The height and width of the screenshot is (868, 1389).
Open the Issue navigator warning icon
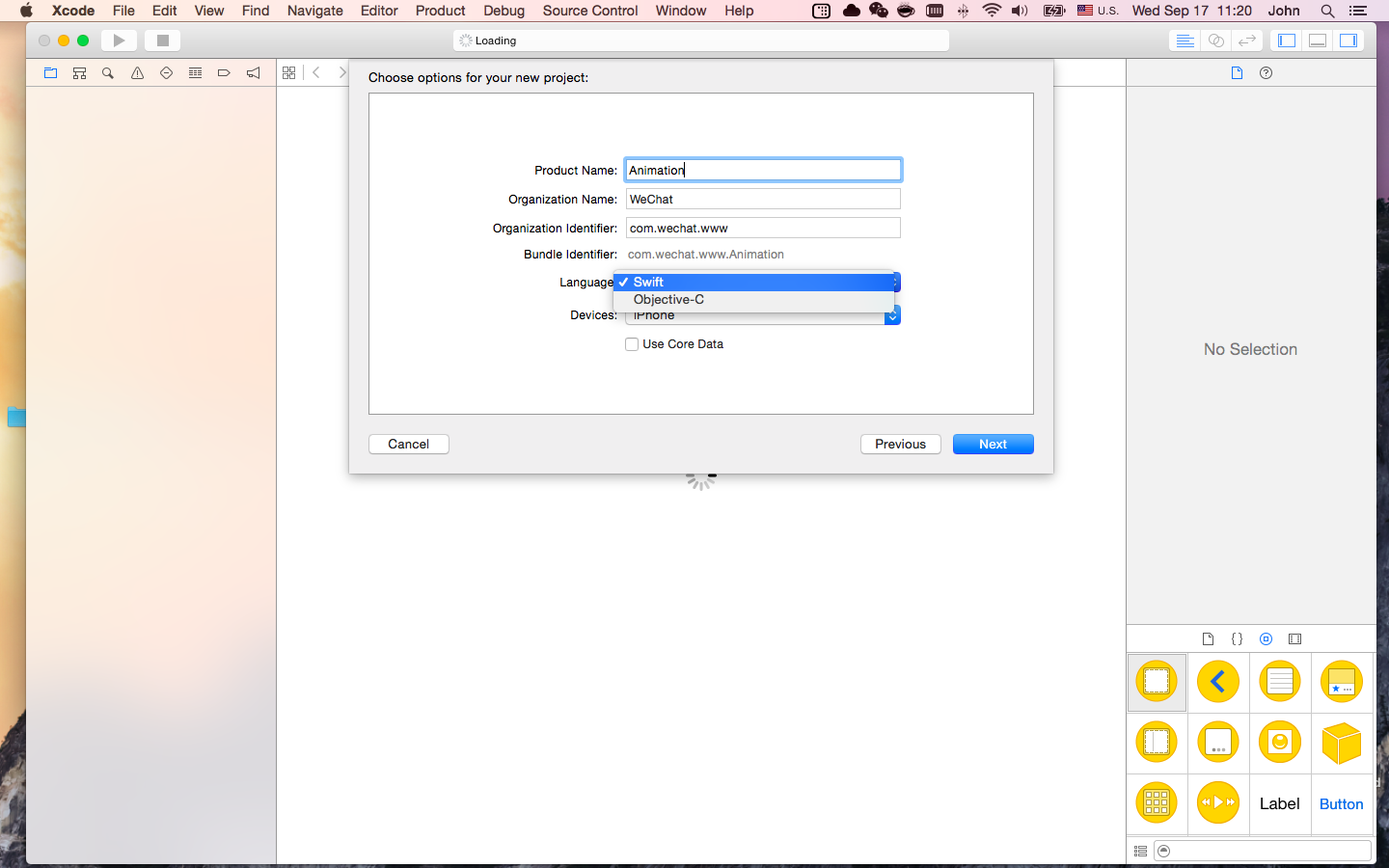[136, 72]
